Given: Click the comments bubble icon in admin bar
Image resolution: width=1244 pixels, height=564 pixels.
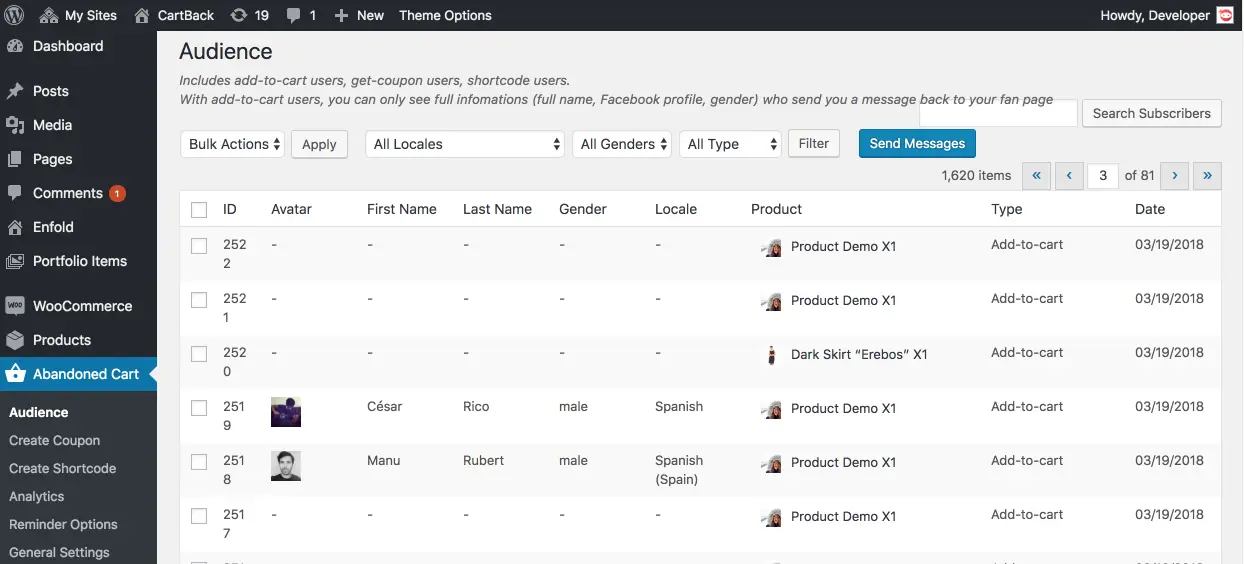Looking at the screenshot, I should tap(292, 15).
